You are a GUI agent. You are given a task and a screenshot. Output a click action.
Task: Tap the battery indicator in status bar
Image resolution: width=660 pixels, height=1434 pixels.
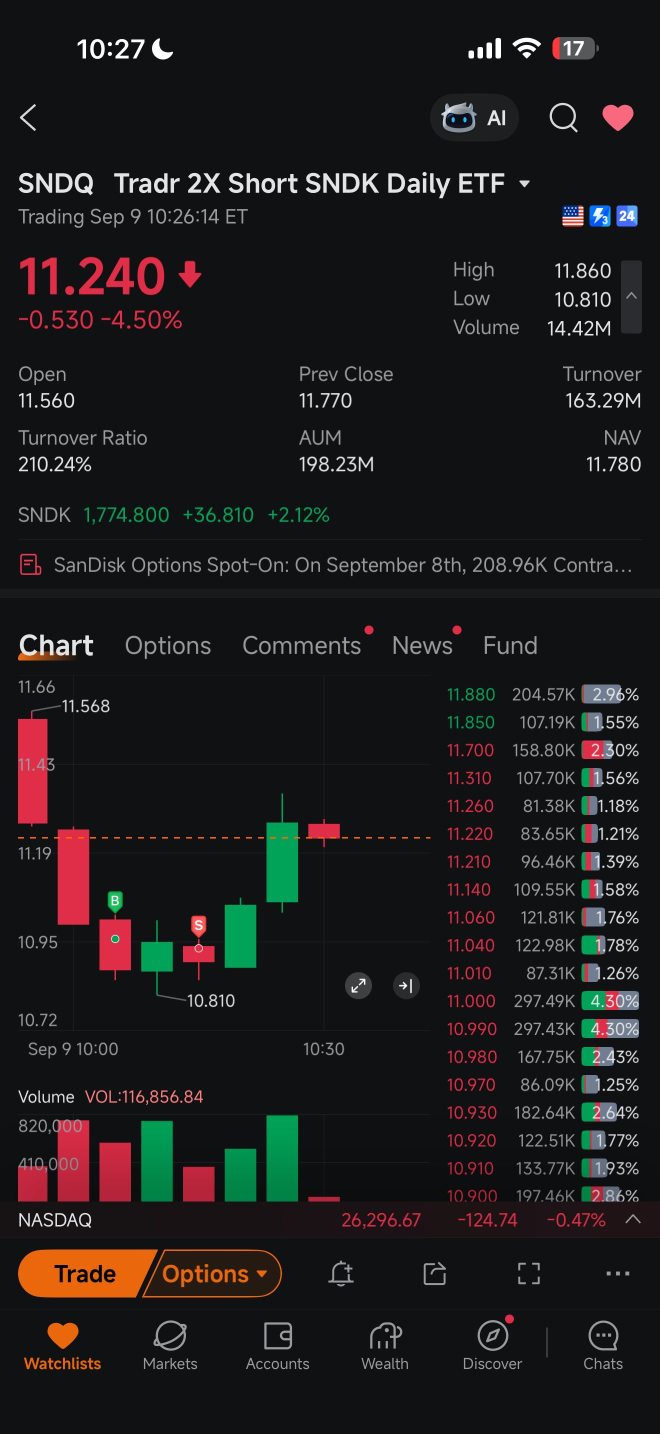coord(573,49)
